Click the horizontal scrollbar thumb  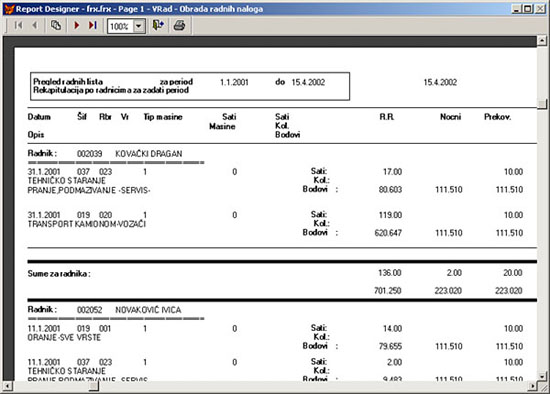93,386
